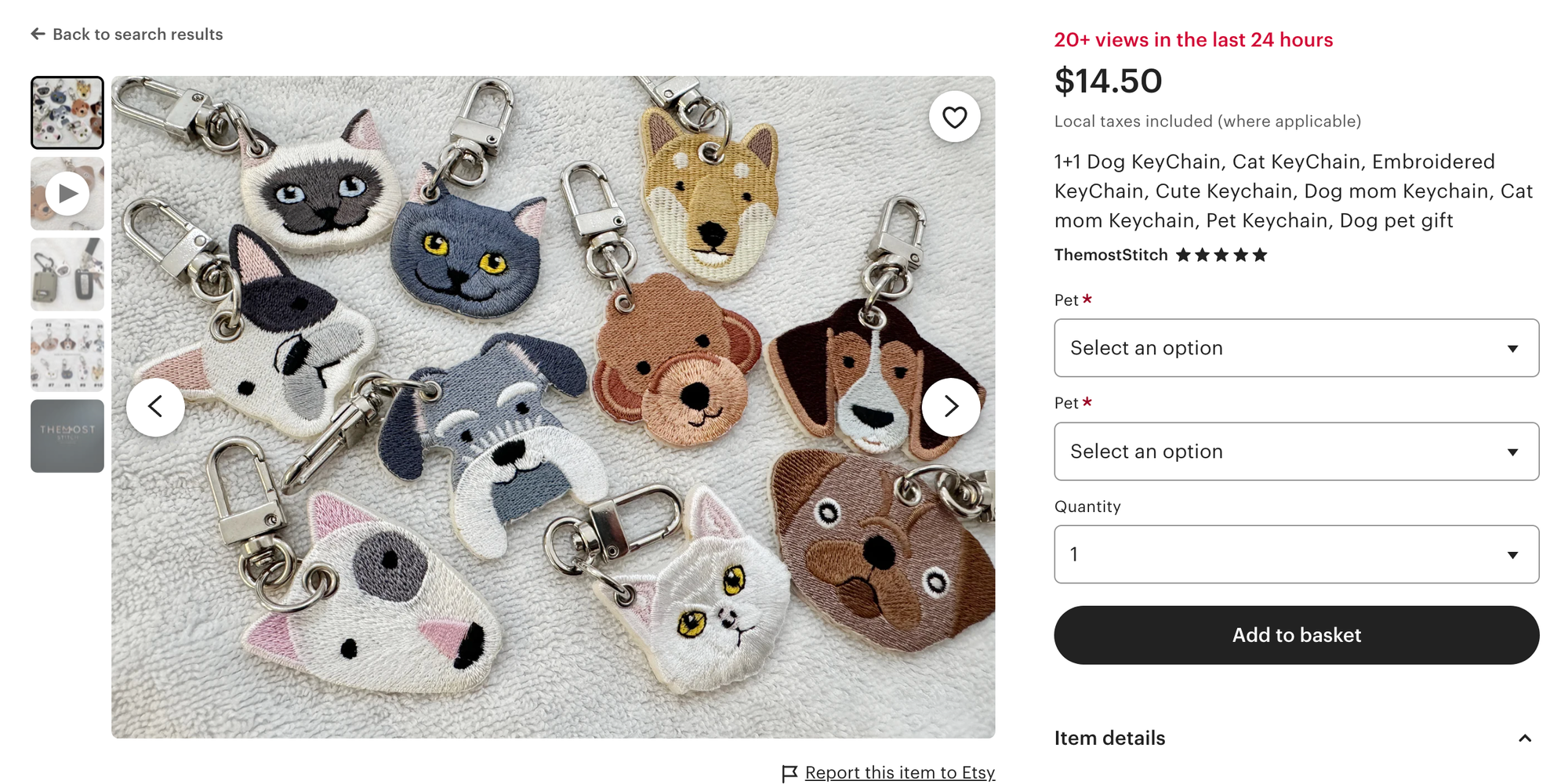Image resolution: width=1568 pixels, height=784 pixels.
Task: Select the grid thumbnail of all keychains
Action: pos(67,112)
